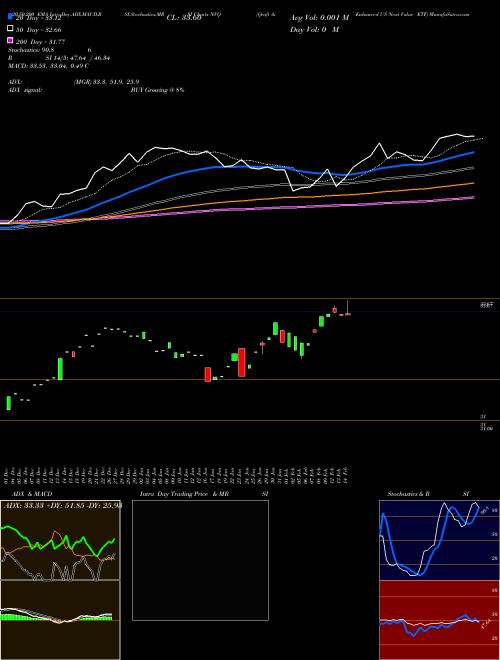Click the large red candle in late January
This screenshot has width=500, height=660.
coord(242,362)
